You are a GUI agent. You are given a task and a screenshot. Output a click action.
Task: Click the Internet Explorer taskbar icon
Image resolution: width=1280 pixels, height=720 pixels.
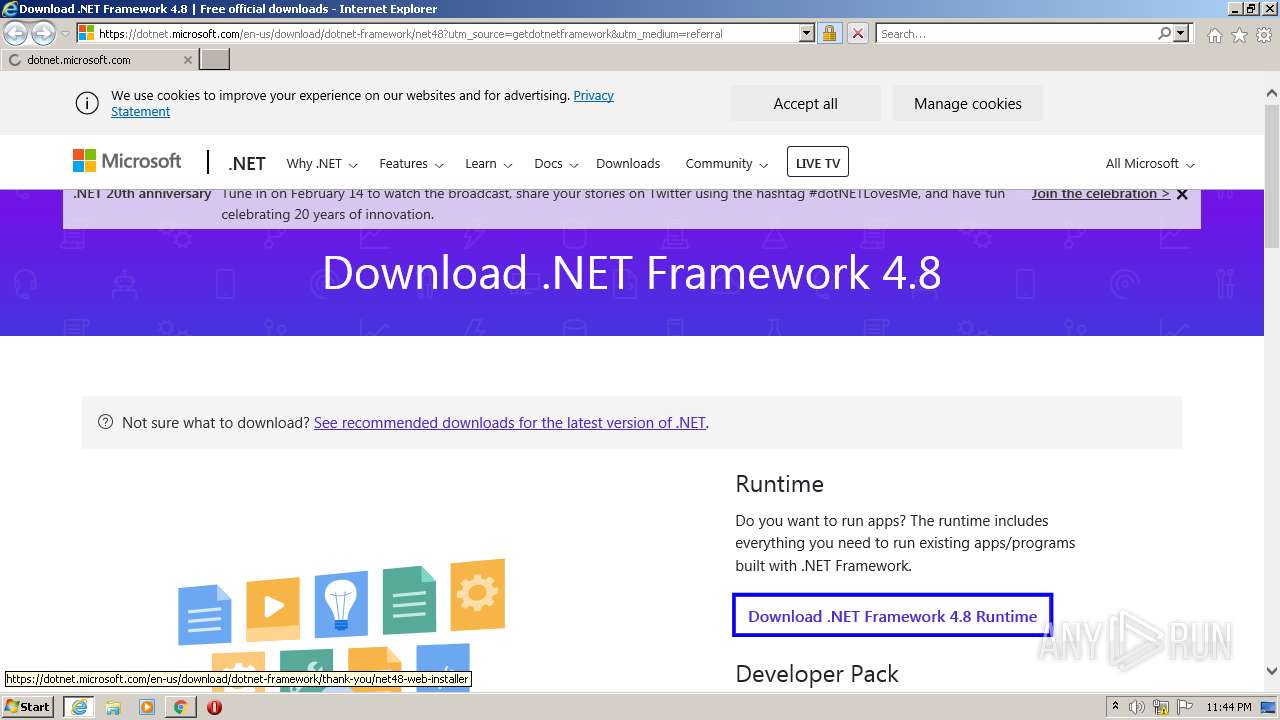(78, 707)
